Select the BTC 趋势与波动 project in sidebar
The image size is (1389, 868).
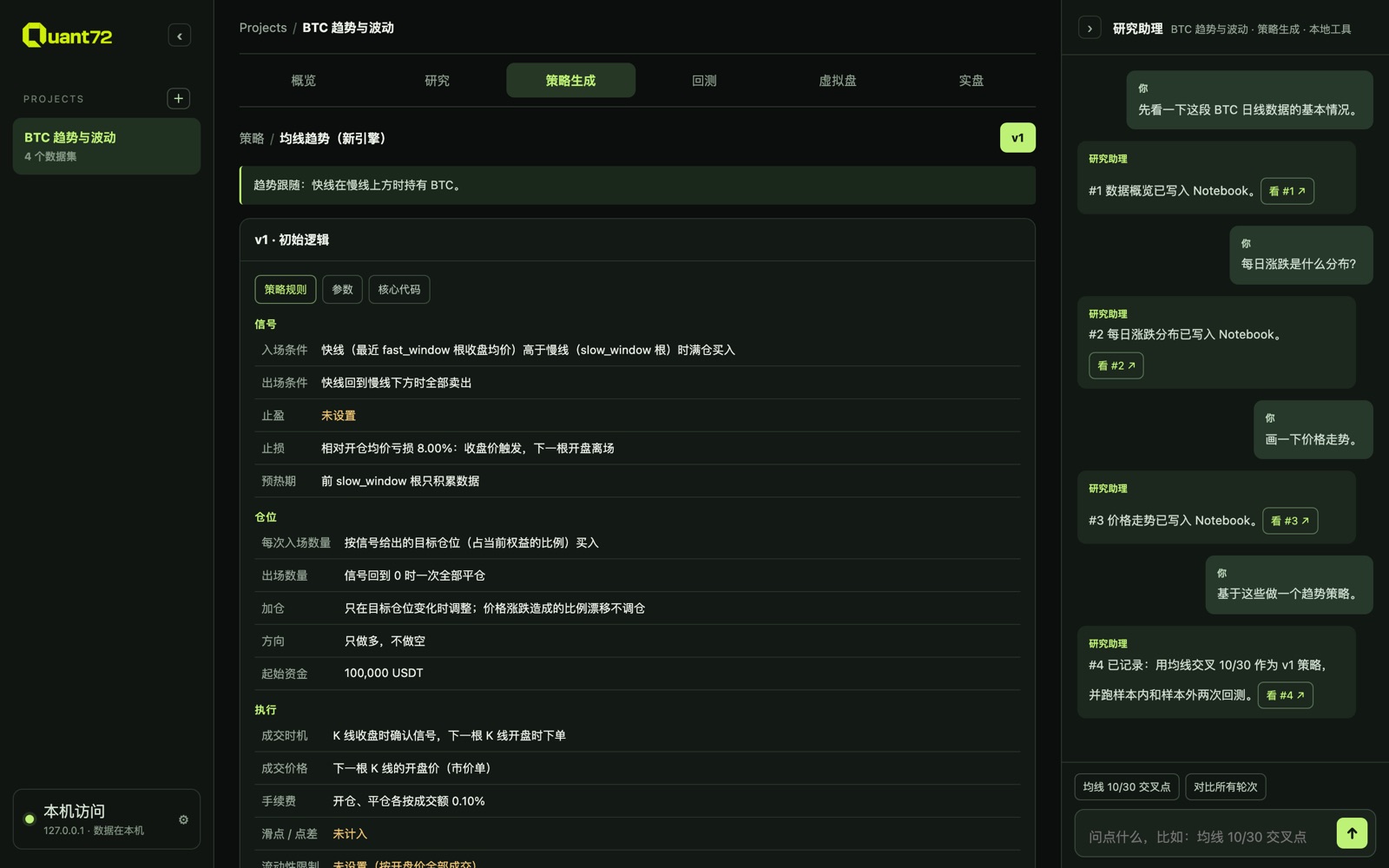click(107, 146)
